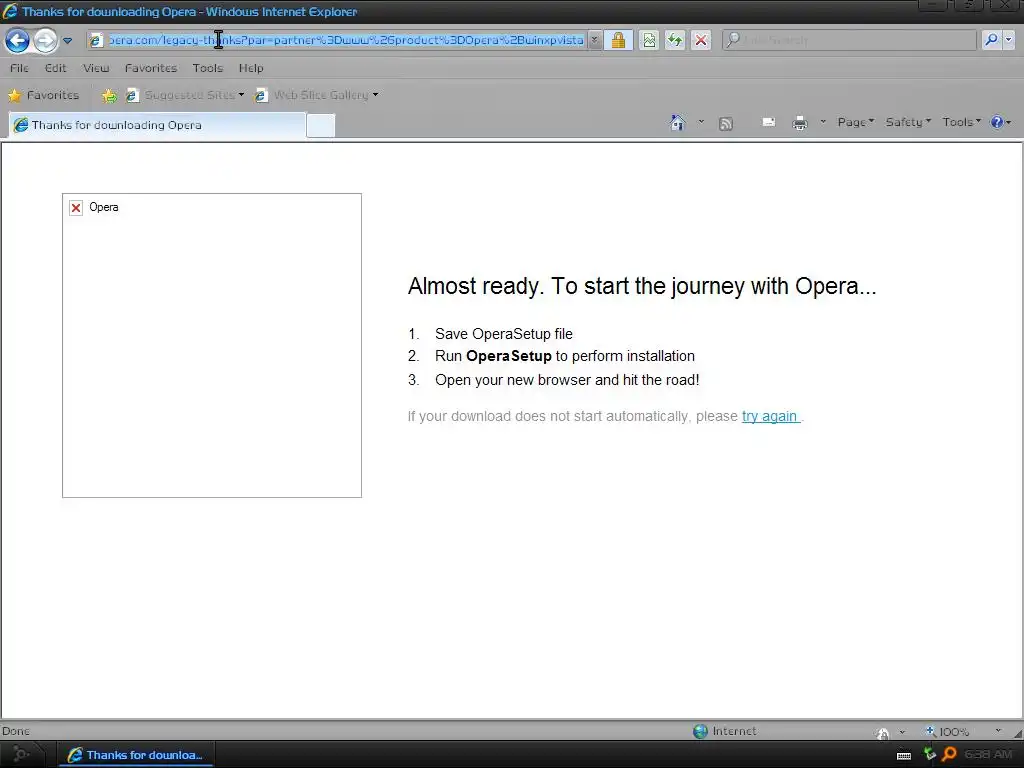This screenshot has height=768, width=1024.
Task: Click the Favorites star button
Action: (43, 95)
